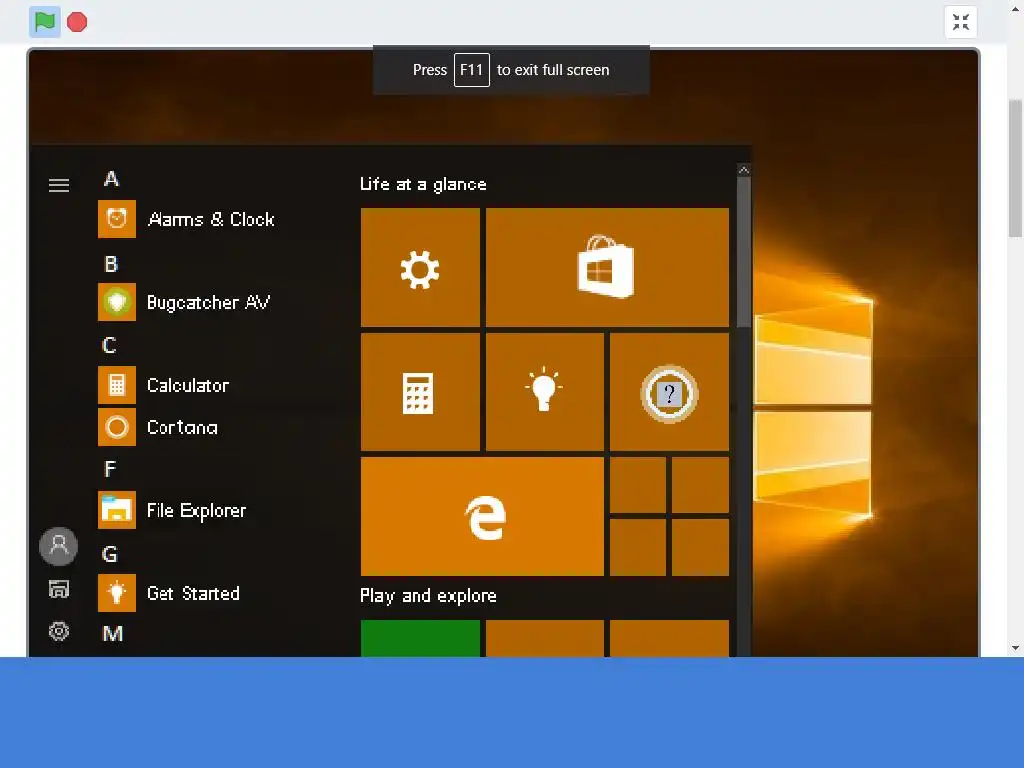
Task: Click the page scrollbar down arrow
Action: pyautogui.click(x=1015, y=648)
